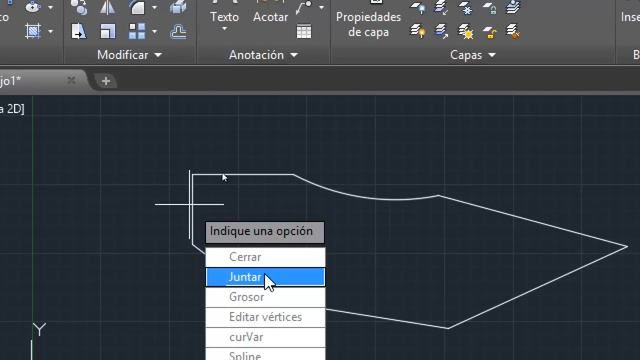
Task: Click the Leader (Directriz) annotation icon
Action: point(304,7)
